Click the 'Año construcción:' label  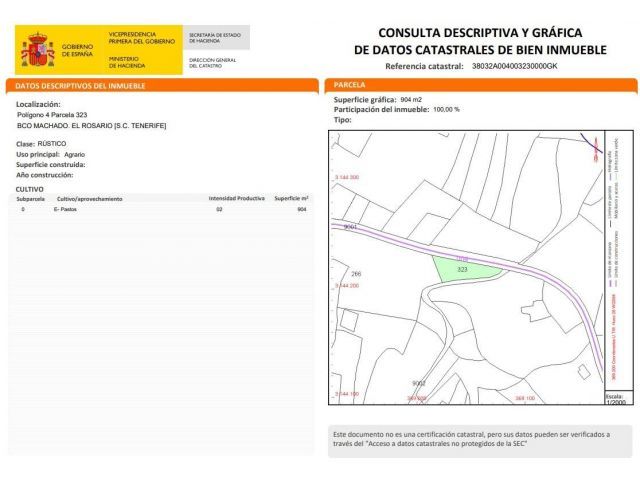(x=44, y=175)
